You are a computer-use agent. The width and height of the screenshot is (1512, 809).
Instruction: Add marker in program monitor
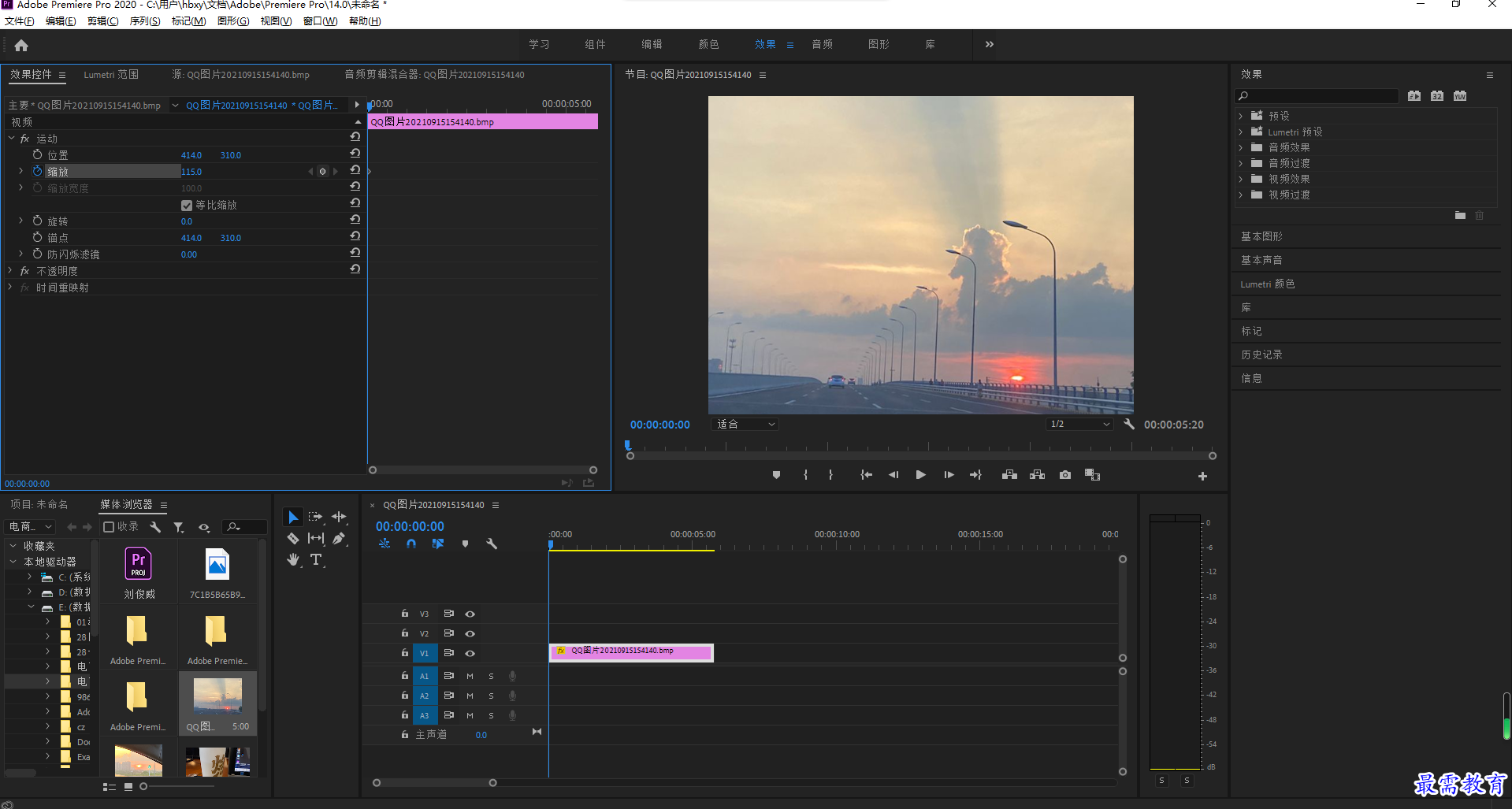776,475
